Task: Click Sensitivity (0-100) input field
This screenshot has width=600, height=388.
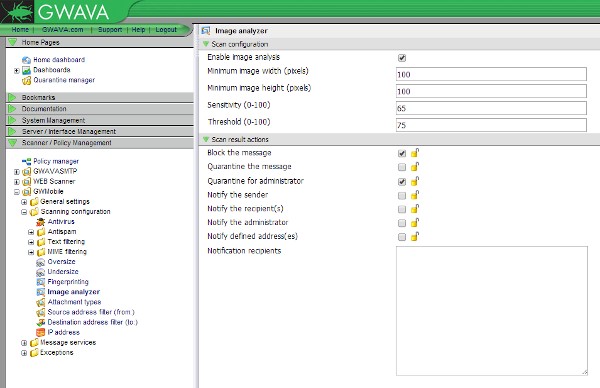Action: click(x=491, y=108)
